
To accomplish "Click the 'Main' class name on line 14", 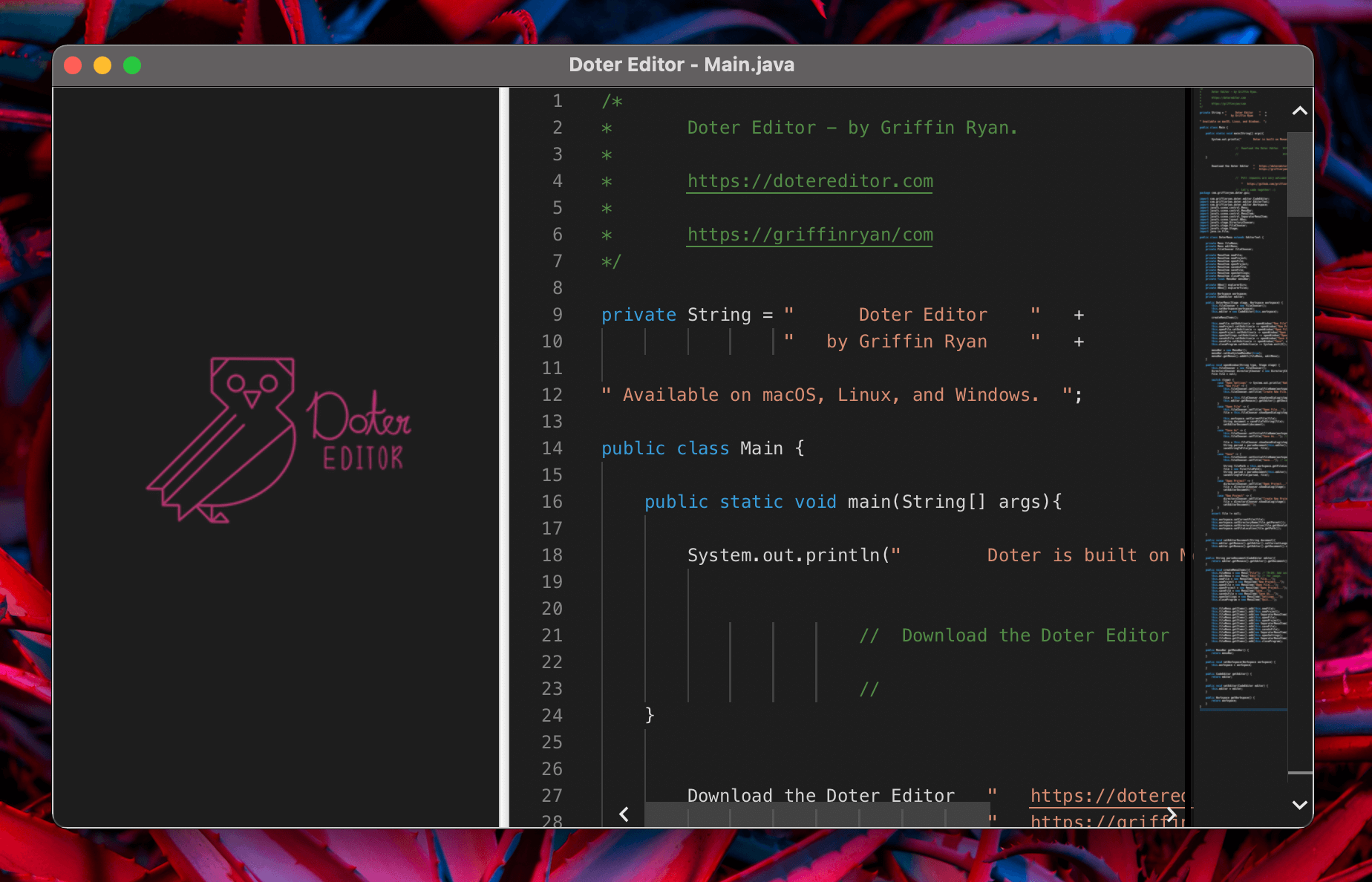I will 762,448.
